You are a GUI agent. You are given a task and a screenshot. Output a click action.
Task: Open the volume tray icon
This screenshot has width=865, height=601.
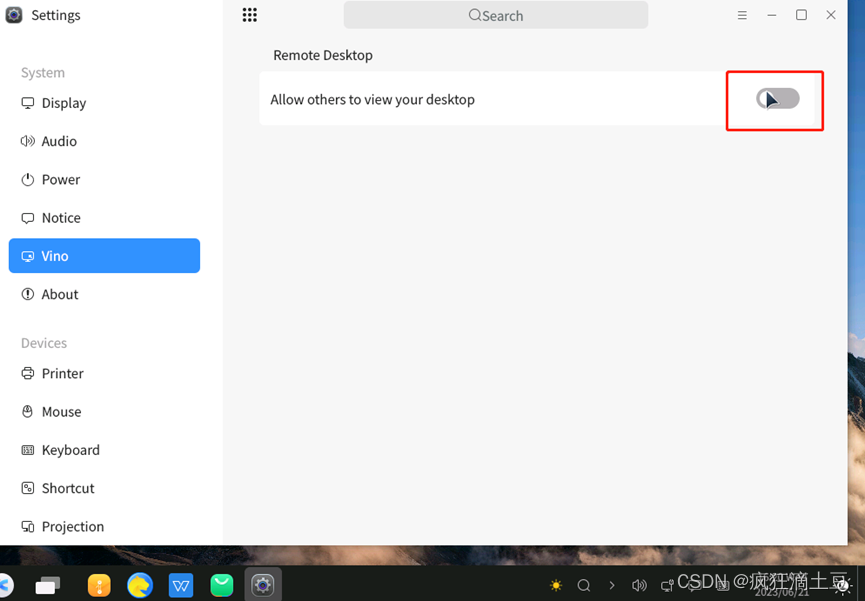(639, 585)
